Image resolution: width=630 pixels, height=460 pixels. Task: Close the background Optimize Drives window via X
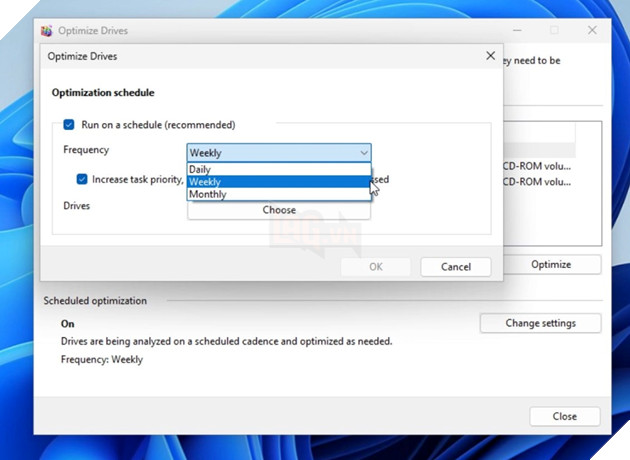click(591, 31)
